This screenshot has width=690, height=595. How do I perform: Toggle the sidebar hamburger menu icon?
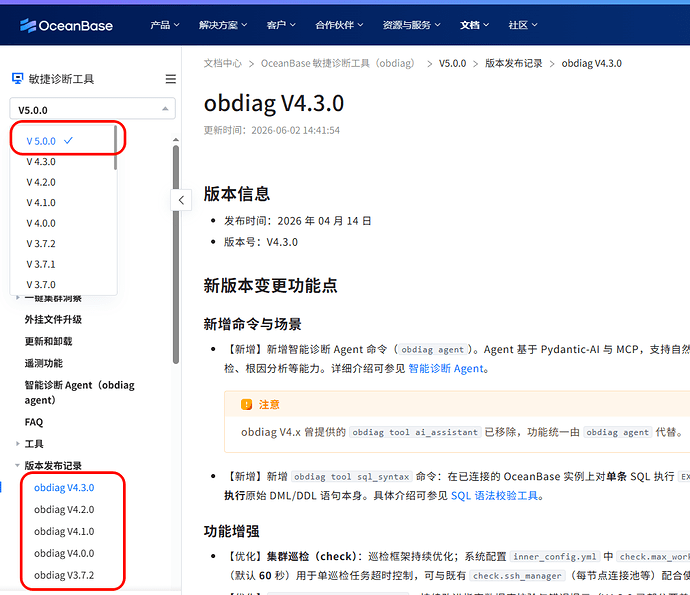[x=171, y=79]
